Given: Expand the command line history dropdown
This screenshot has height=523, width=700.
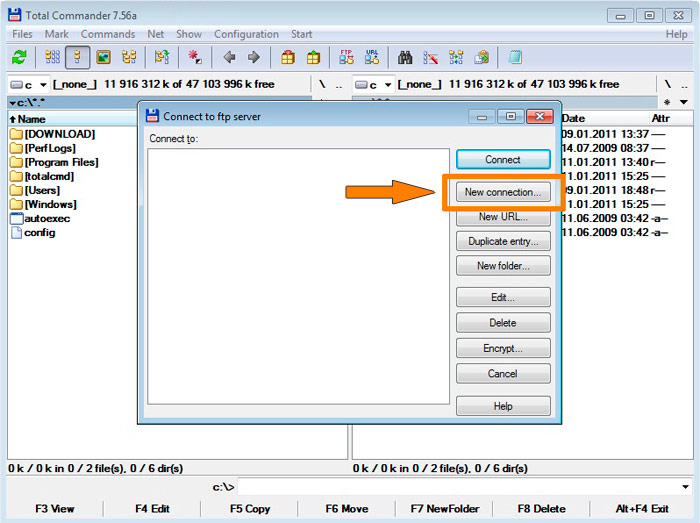Looking at the screenshot, I should coord(685,487).
